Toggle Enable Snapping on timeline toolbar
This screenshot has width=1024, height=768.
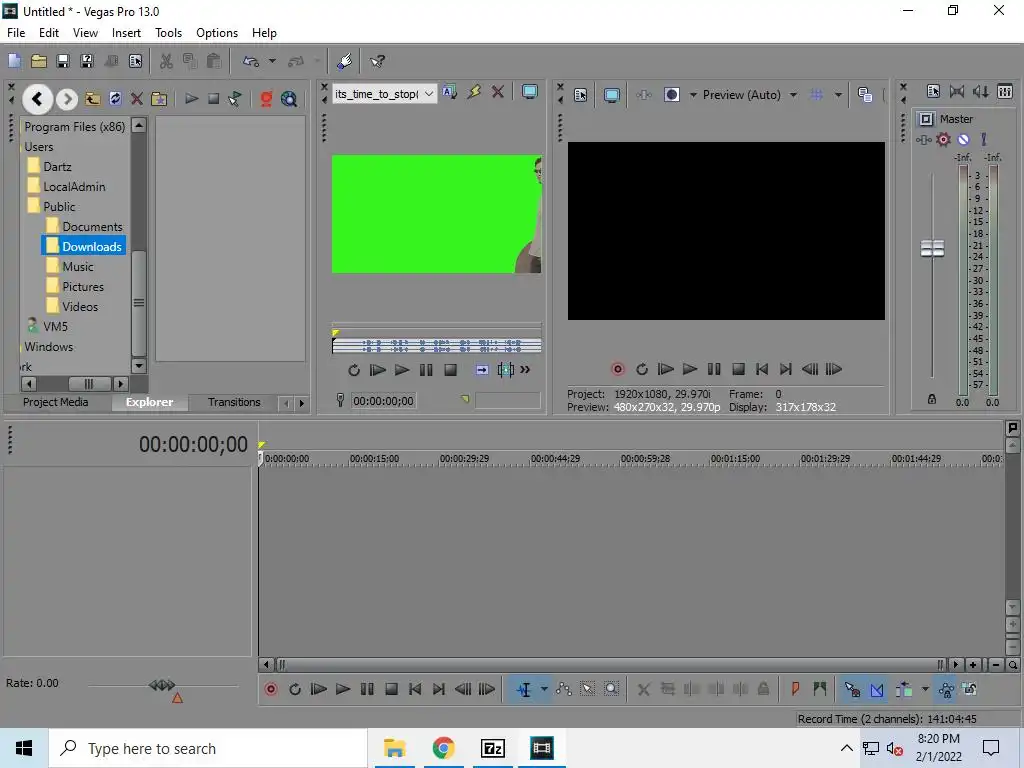(852, 689)
